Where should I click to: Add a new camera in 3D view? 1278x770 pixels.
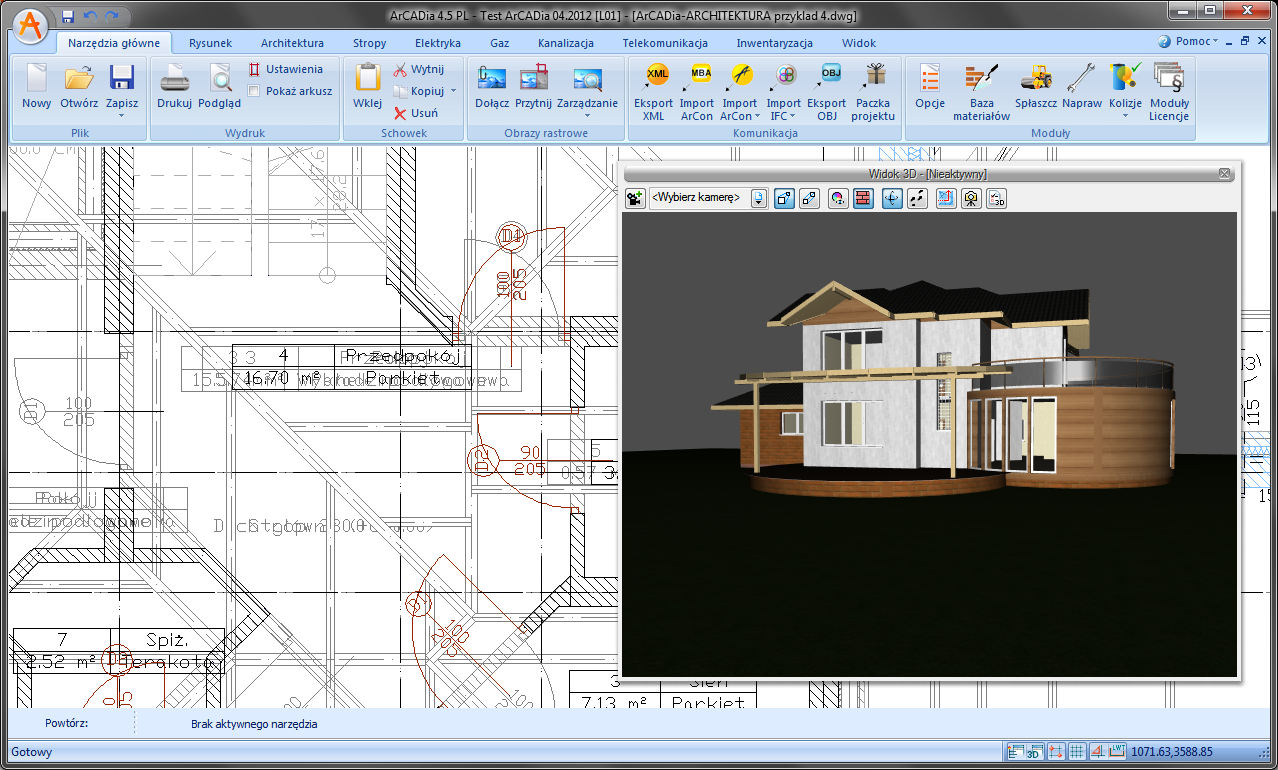click(x=635, y=198)
